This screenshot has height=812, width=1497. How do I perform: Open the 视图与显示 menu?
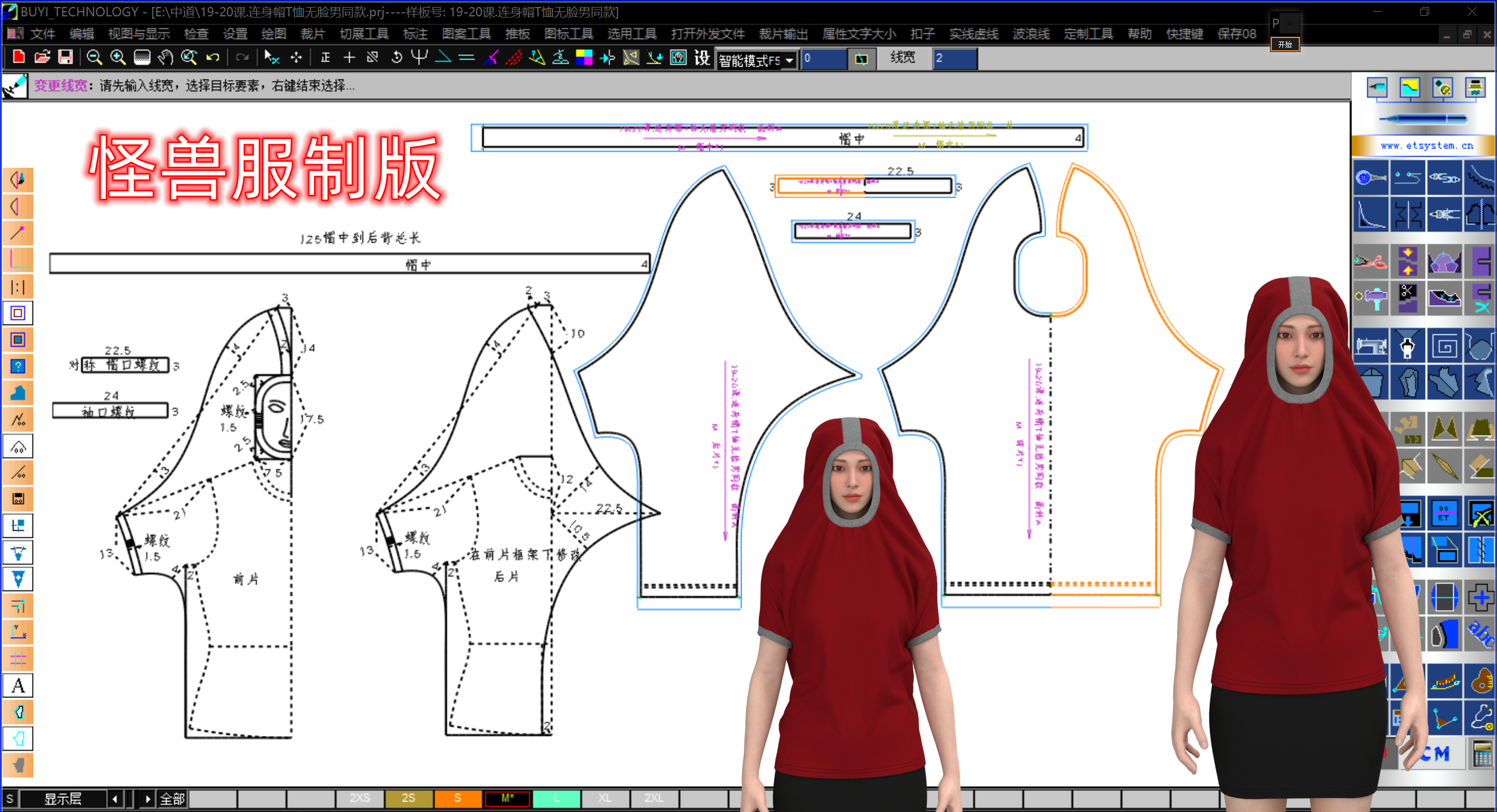tap(139, 34)
